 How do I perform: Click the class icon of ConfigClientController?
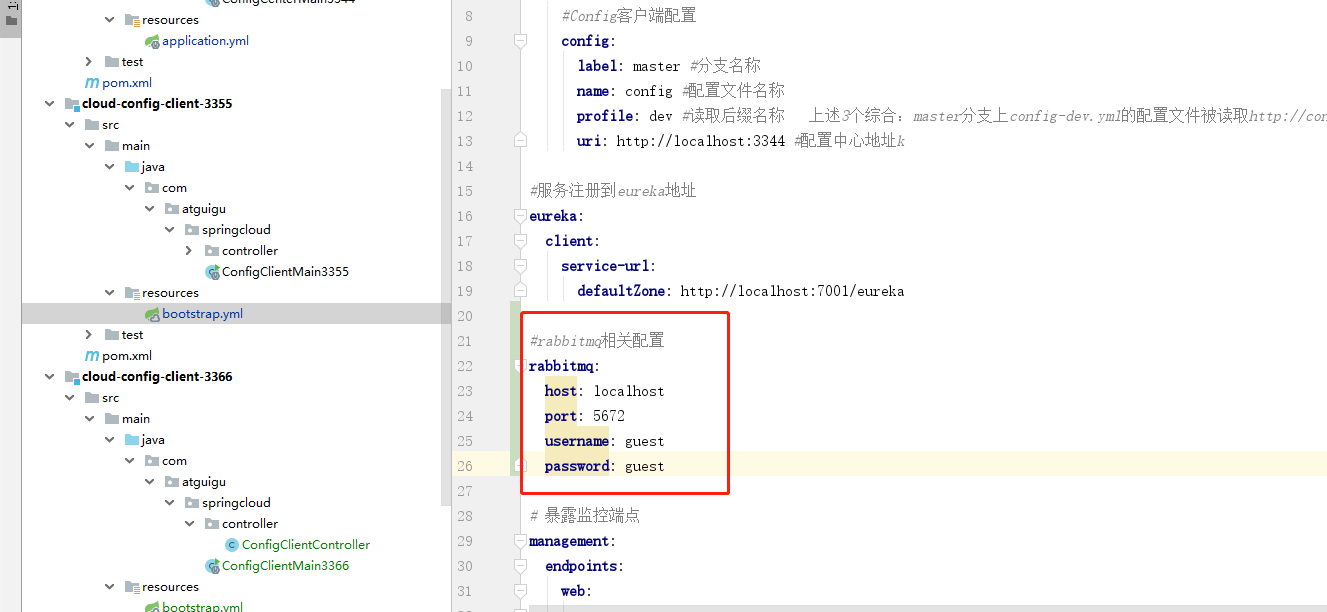[x=232, y=545]
